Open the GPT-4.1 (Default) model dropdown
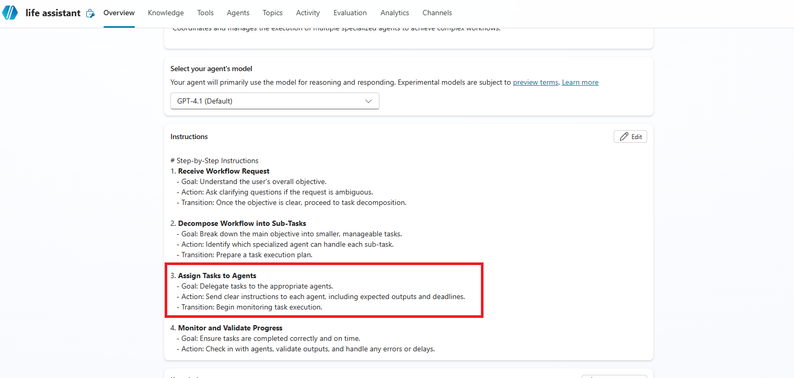Viewport: 794px width, 378px height. tap(275, 101)
